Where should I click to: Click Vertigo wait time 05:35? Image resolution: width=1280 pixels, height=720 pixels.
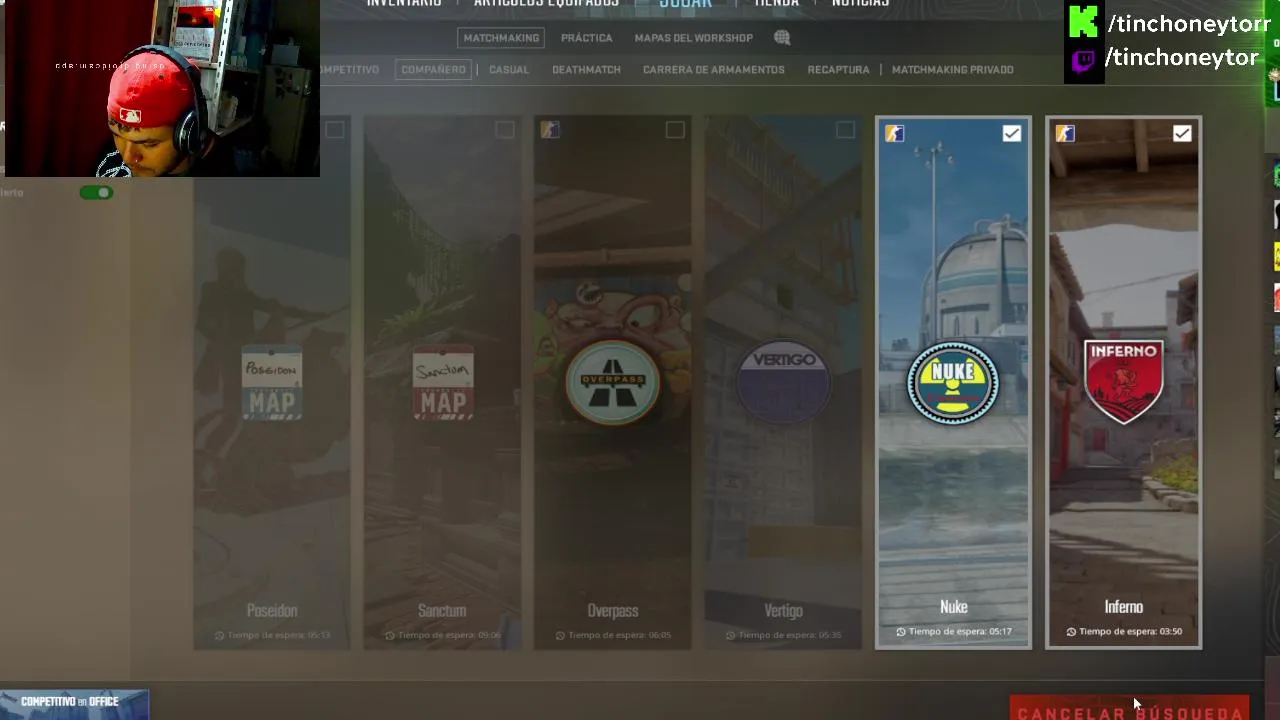click(783, 635)
